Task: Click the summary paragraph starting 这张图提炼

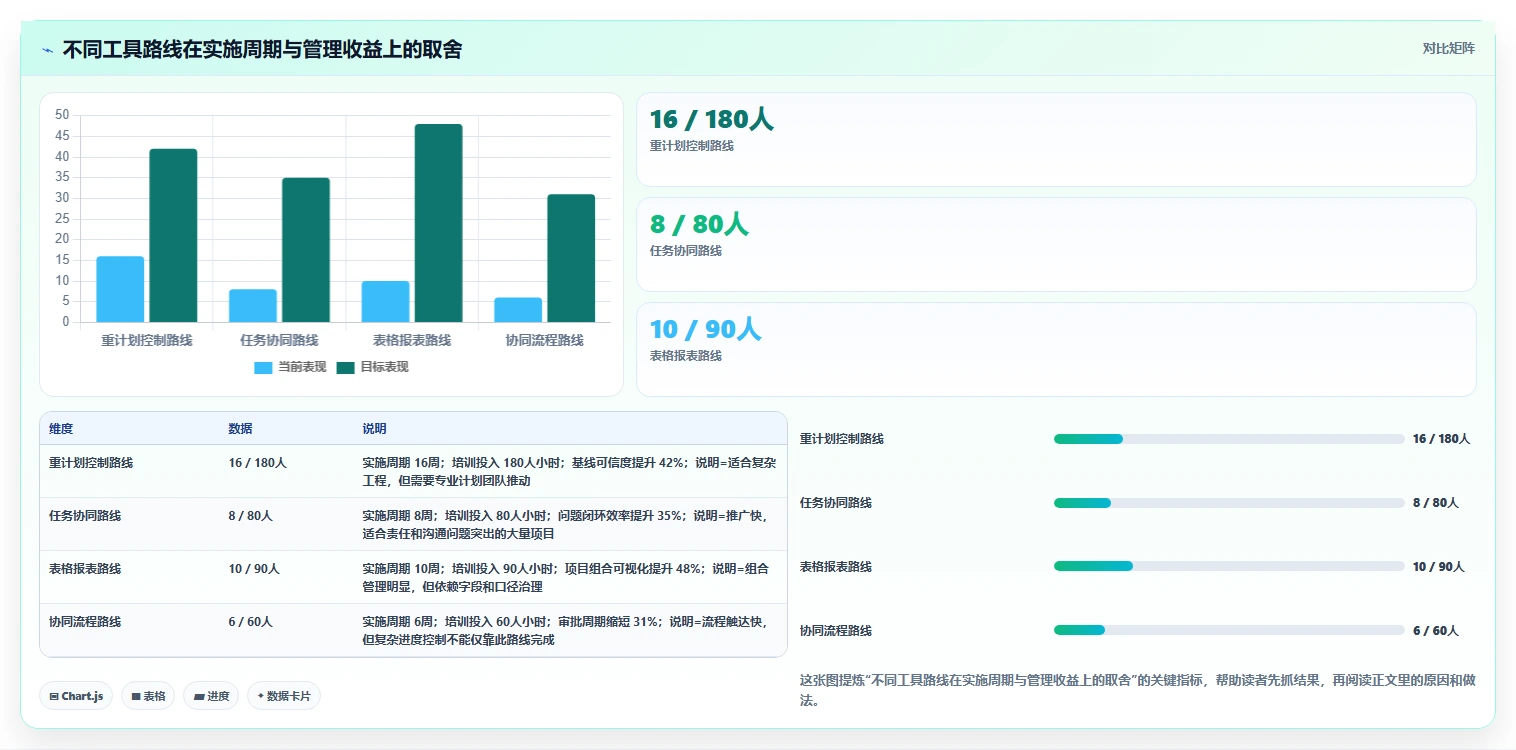Action: (x=1137, y=690)
